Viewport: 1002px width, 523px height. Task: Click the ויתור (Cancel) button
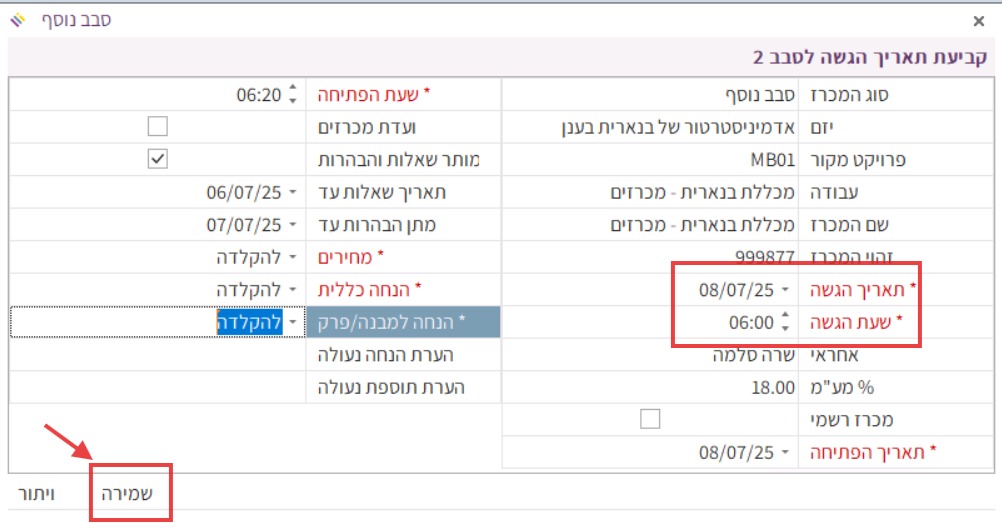tap(37, 492)
